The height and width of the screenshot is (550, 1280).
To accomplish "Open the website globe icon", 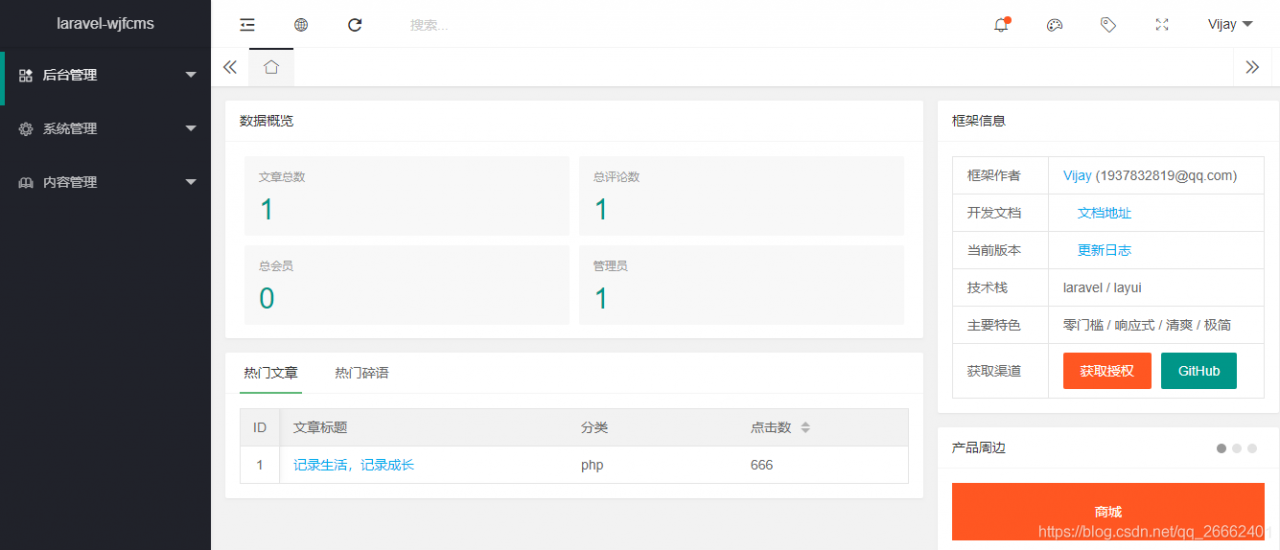I will tap(301, 25).
